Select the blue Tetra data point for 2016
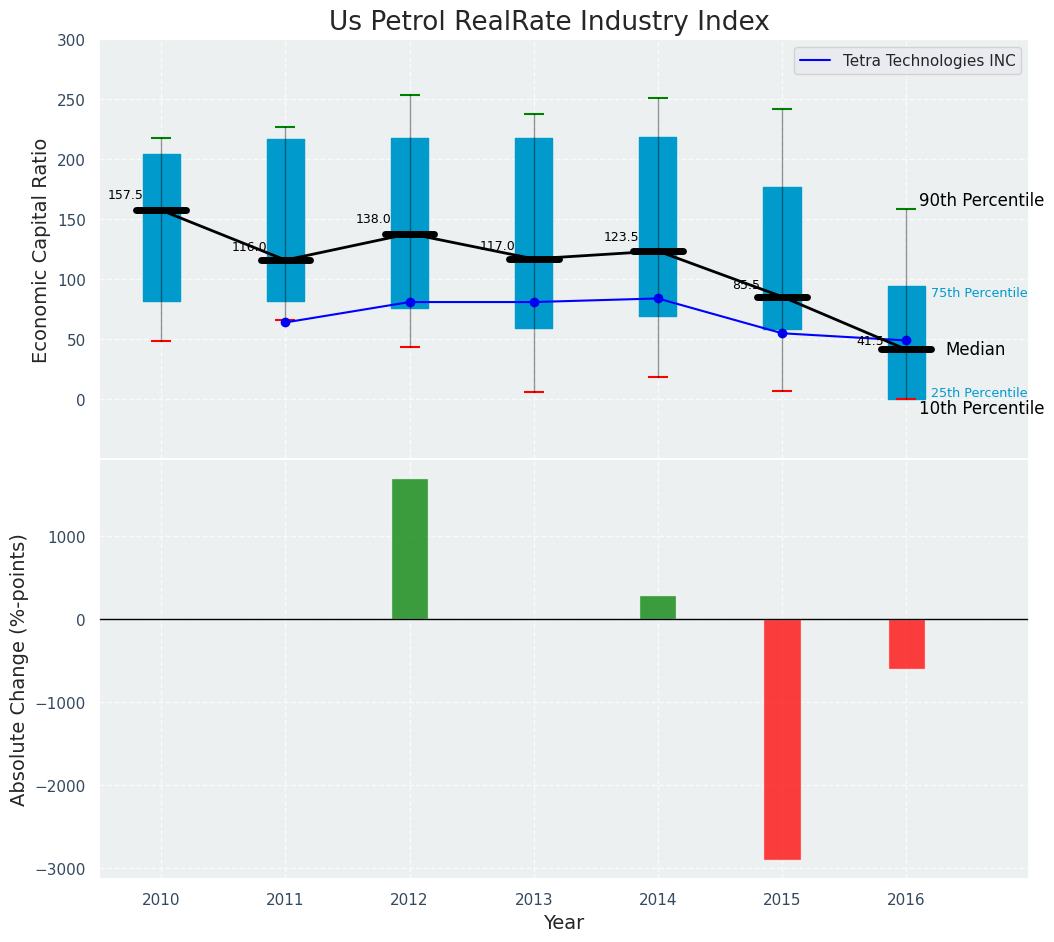1054x942 pixels. tap(906, 340)
